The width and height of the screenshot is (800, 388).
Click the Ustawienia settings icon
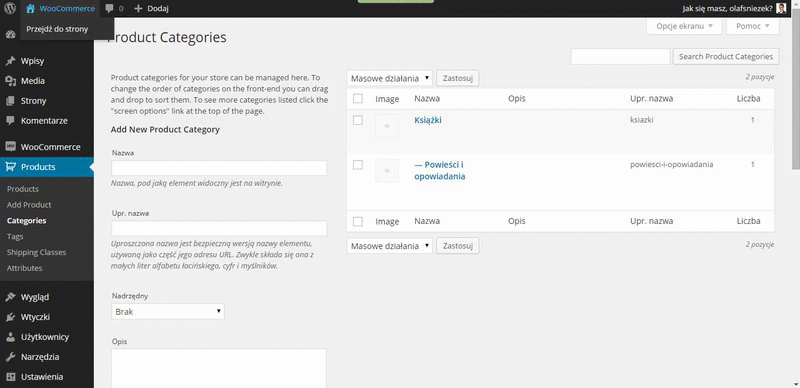tap(10, 377)
